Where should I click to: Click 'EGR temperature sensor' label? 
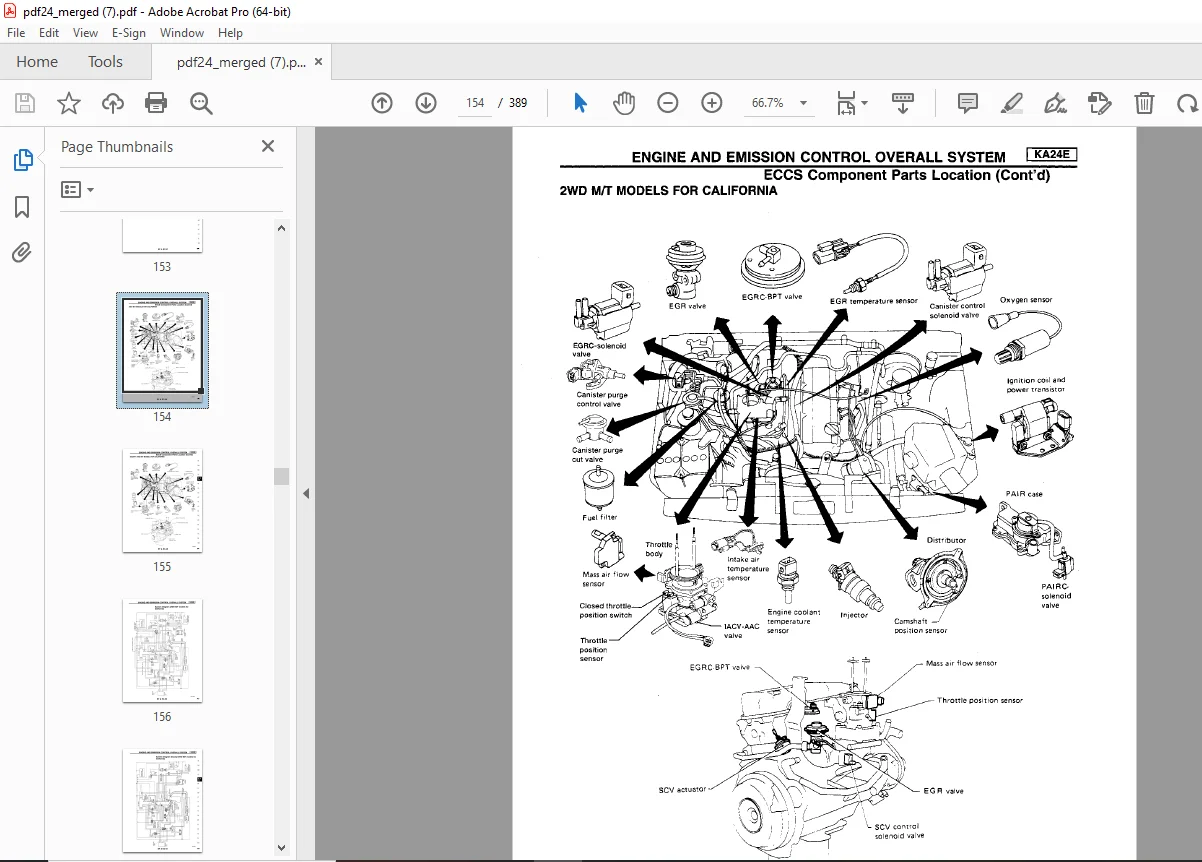(874, 300)
